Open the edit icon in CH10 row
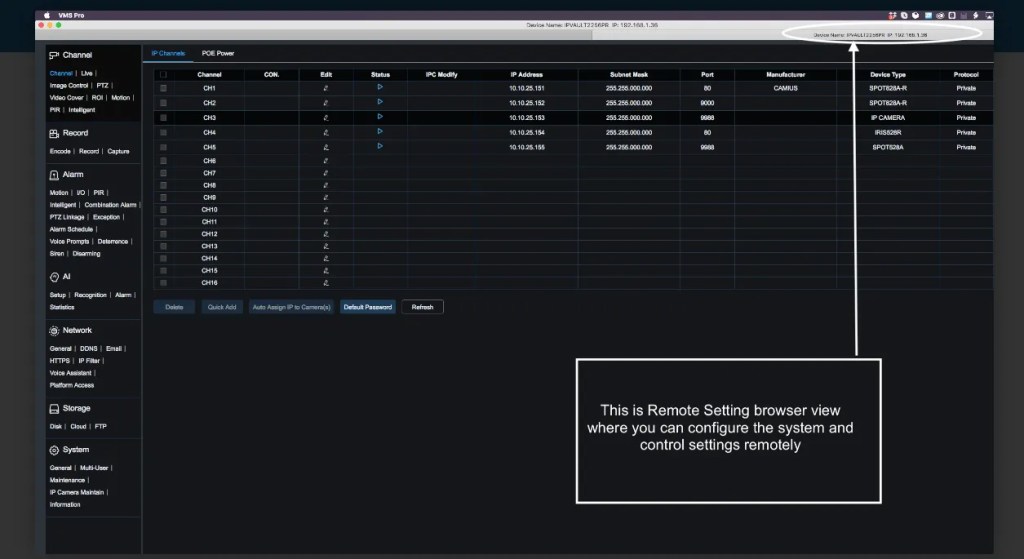Image resolution: width=1024 pixels, height=559 pixels. pyautogui.click(x=326, y=210)
